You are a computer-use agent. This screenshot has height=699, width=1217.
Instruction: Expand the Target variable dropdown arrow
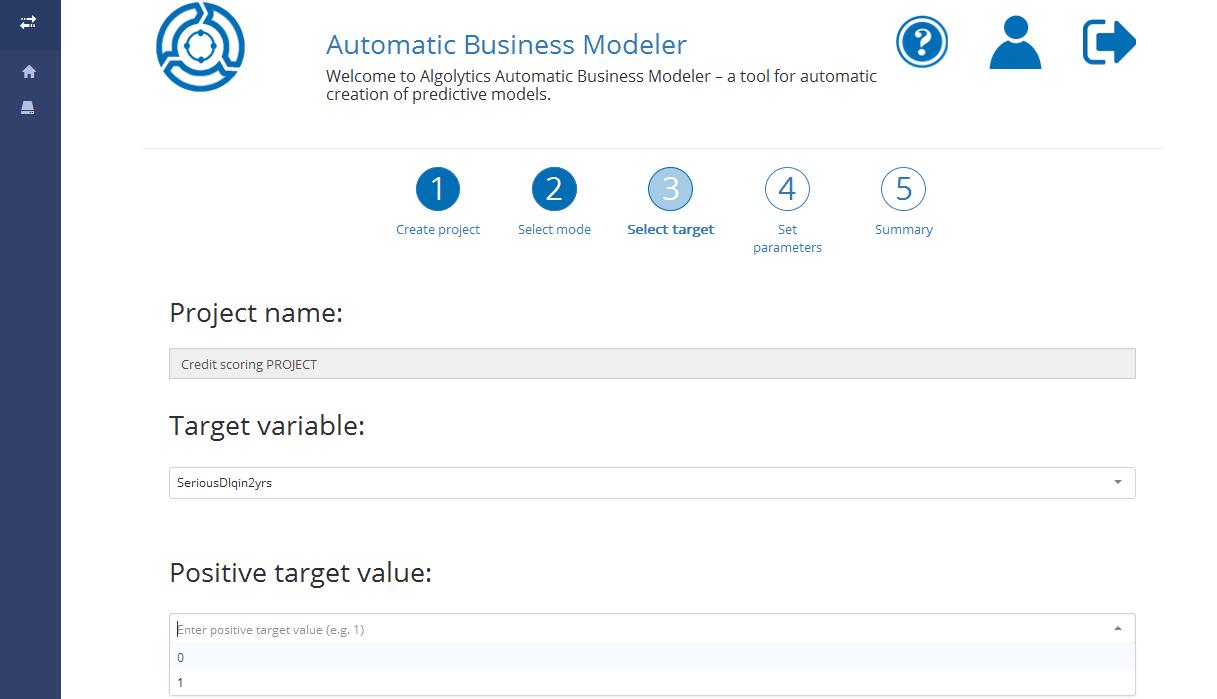tap(1117, 483)
